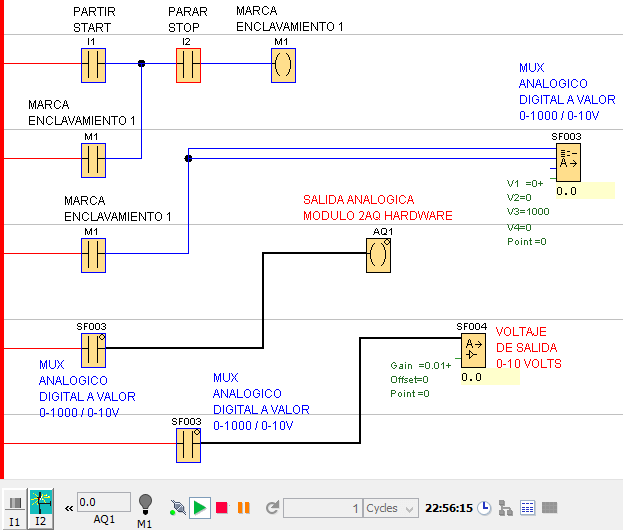This screenshot has height=530, width=625.
Task: Click the 'PARAR STOP' label
Action: click(188, 20)
